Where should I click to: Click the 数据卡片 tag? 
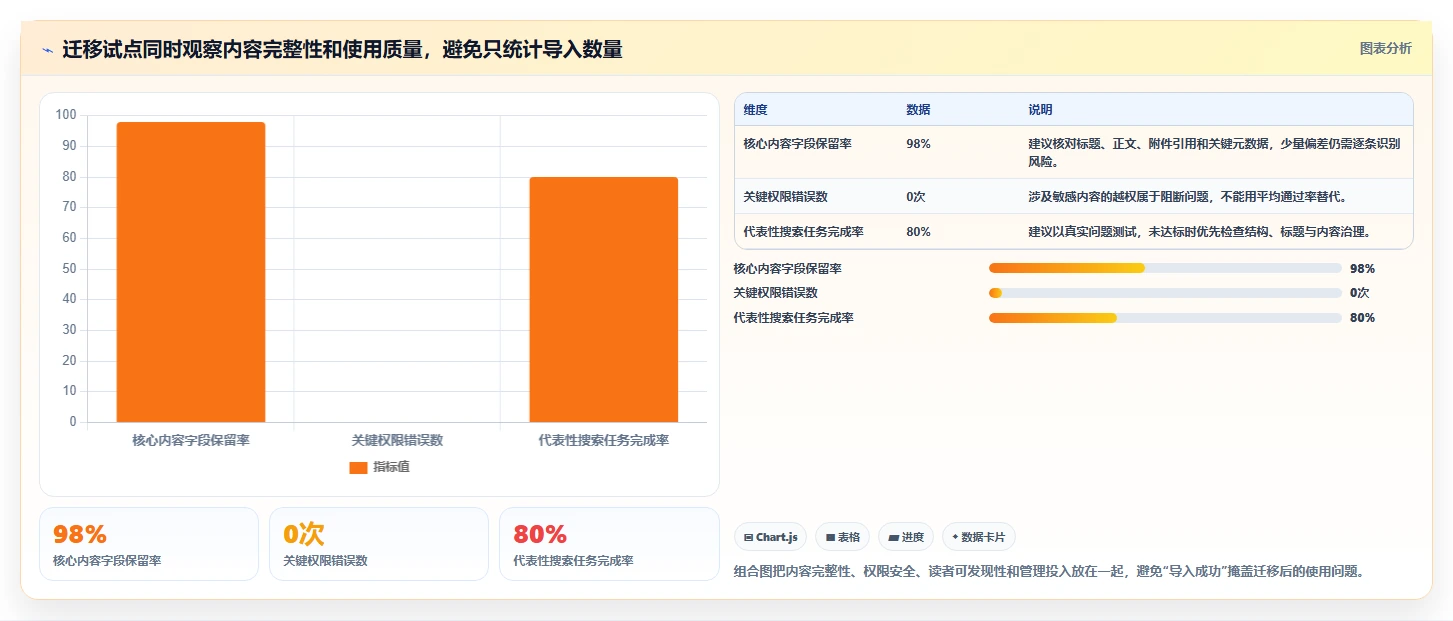pos(979,537)
